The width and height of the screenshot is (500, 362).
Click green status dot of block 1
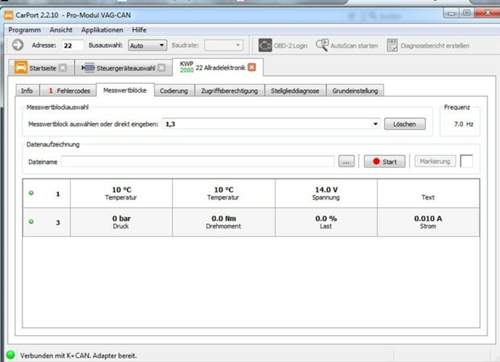(31, 193)
